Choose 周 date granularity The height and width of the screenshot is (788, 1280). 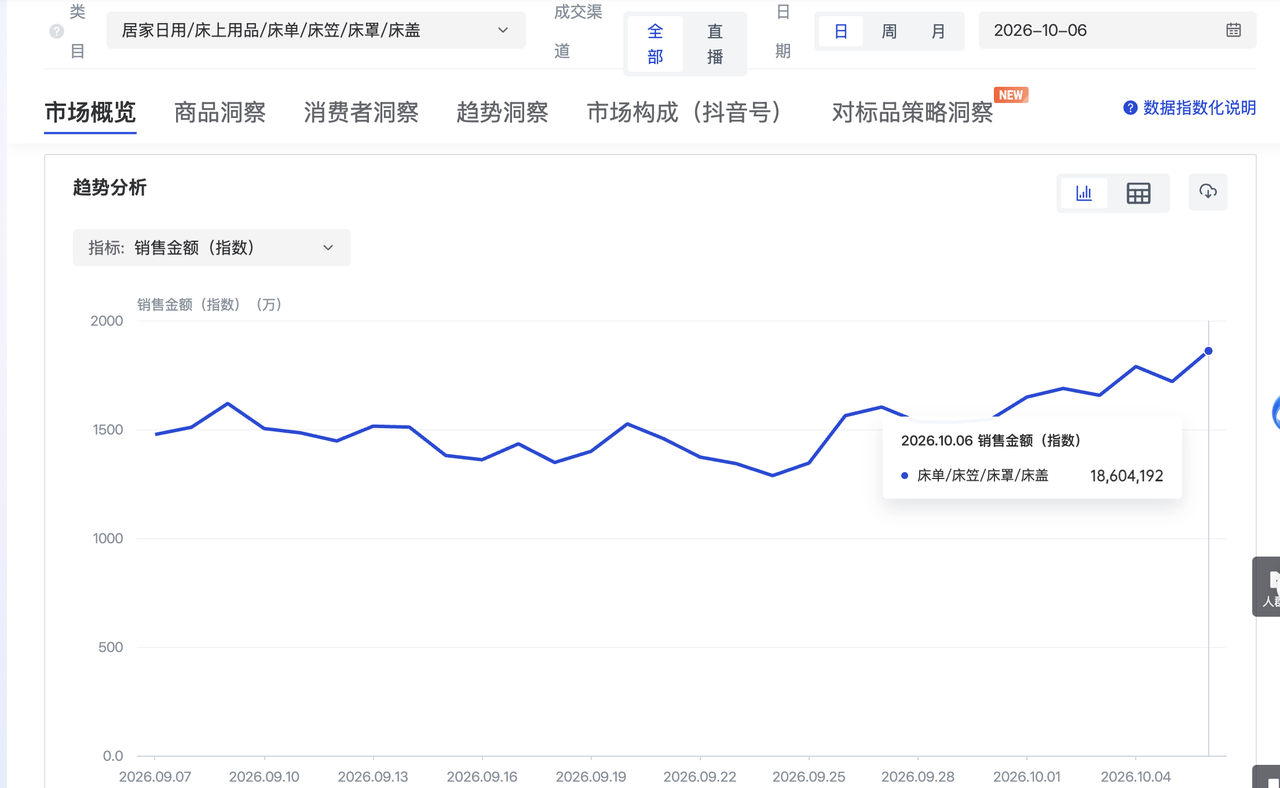[889, 31]
